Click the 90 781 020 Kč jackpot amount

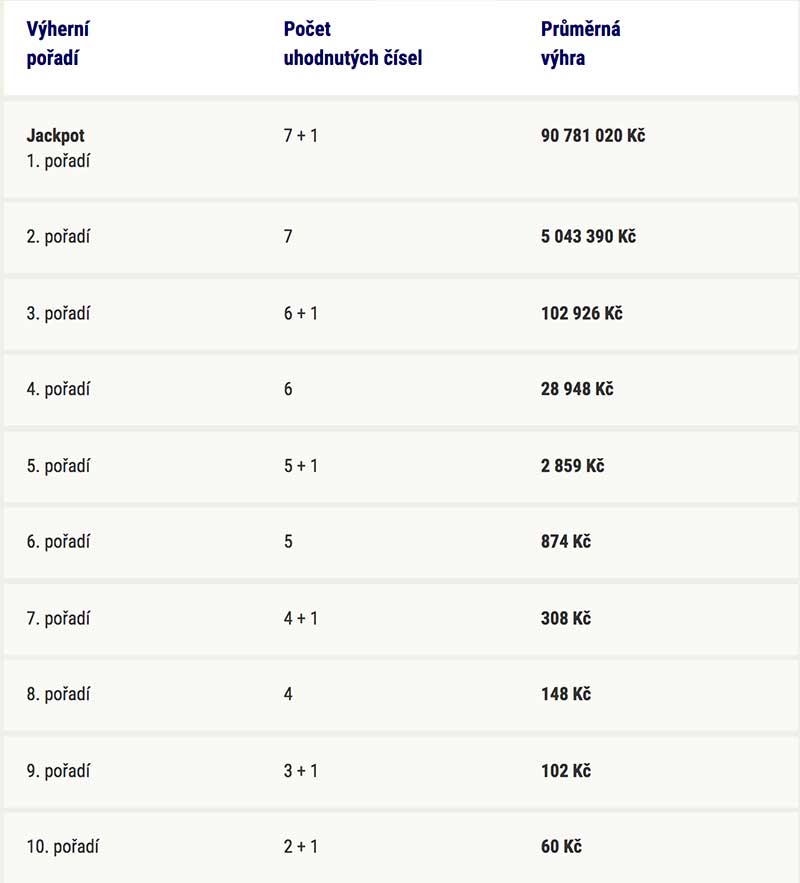tap(593, 136)
